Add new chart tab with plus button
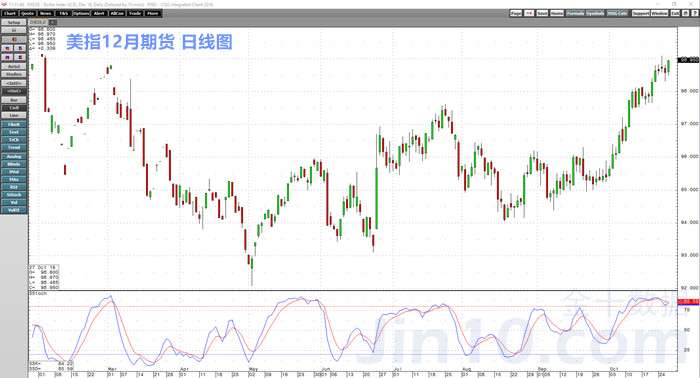Image resolution: width=700 pixels, height=378 pixels. pos(53,22)
